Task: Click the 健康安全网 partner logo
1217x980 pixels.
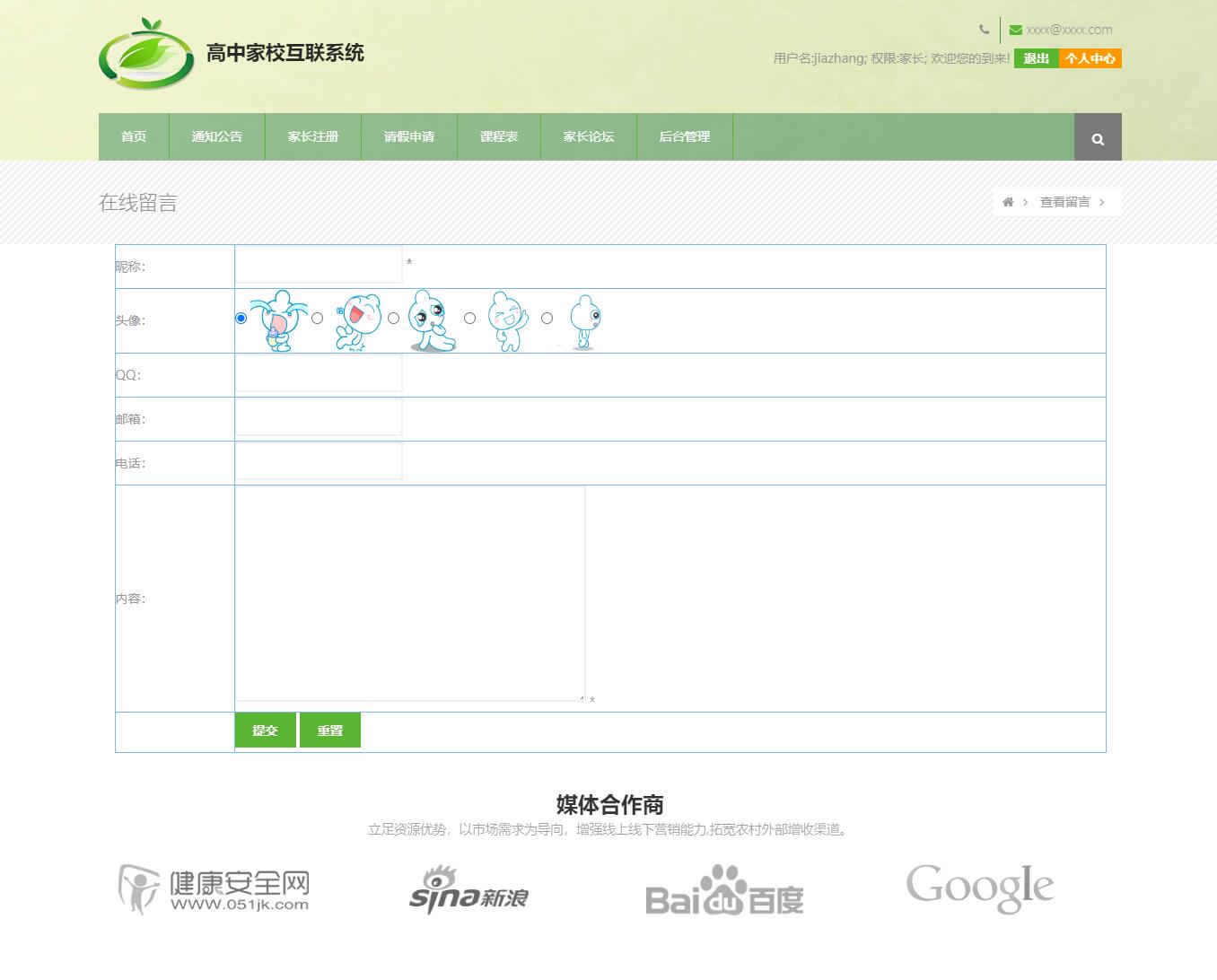Action: [x=214, y=888]
